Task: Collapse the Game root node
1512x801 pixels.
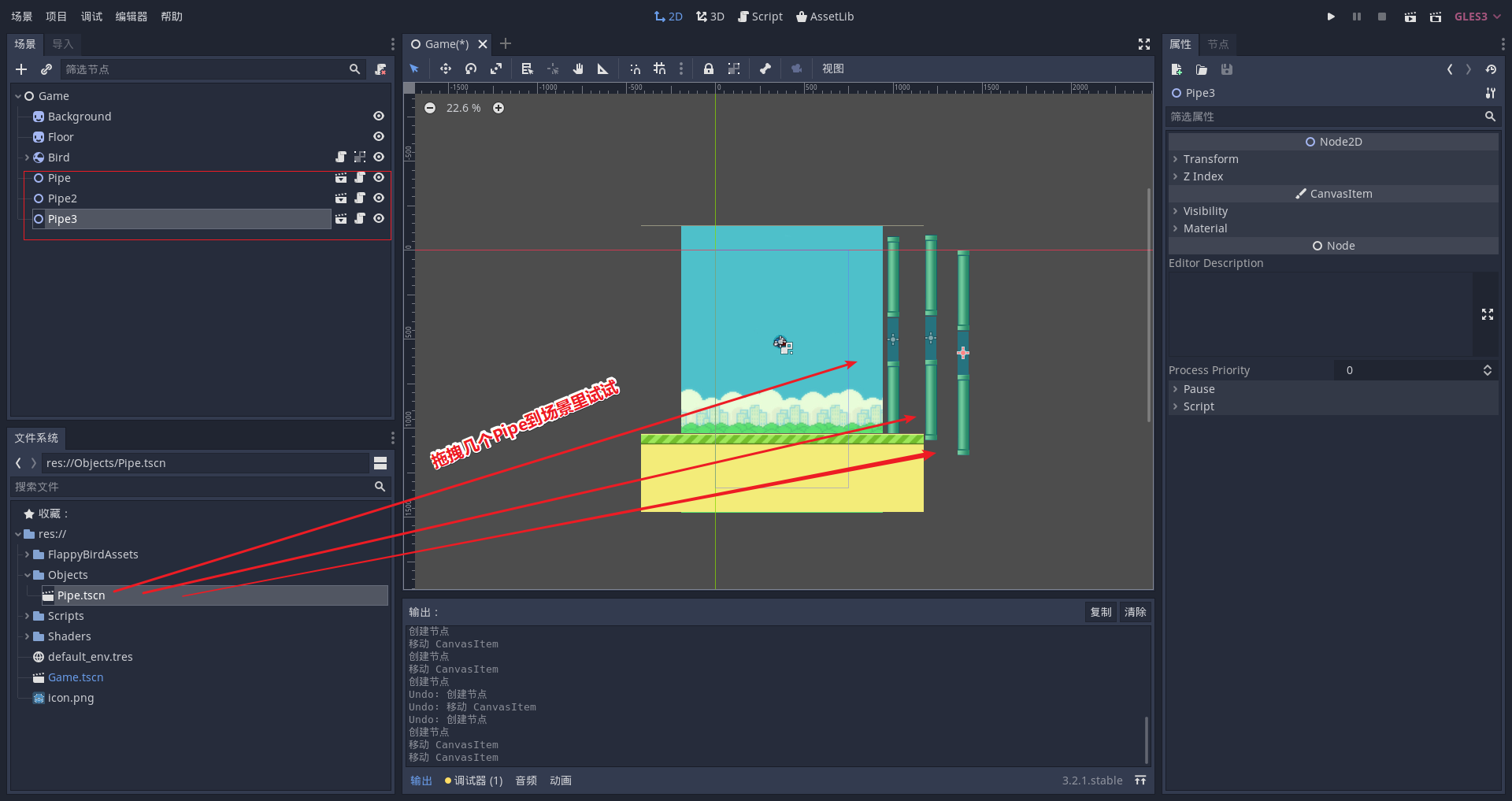Action: [x=18, y=96]
